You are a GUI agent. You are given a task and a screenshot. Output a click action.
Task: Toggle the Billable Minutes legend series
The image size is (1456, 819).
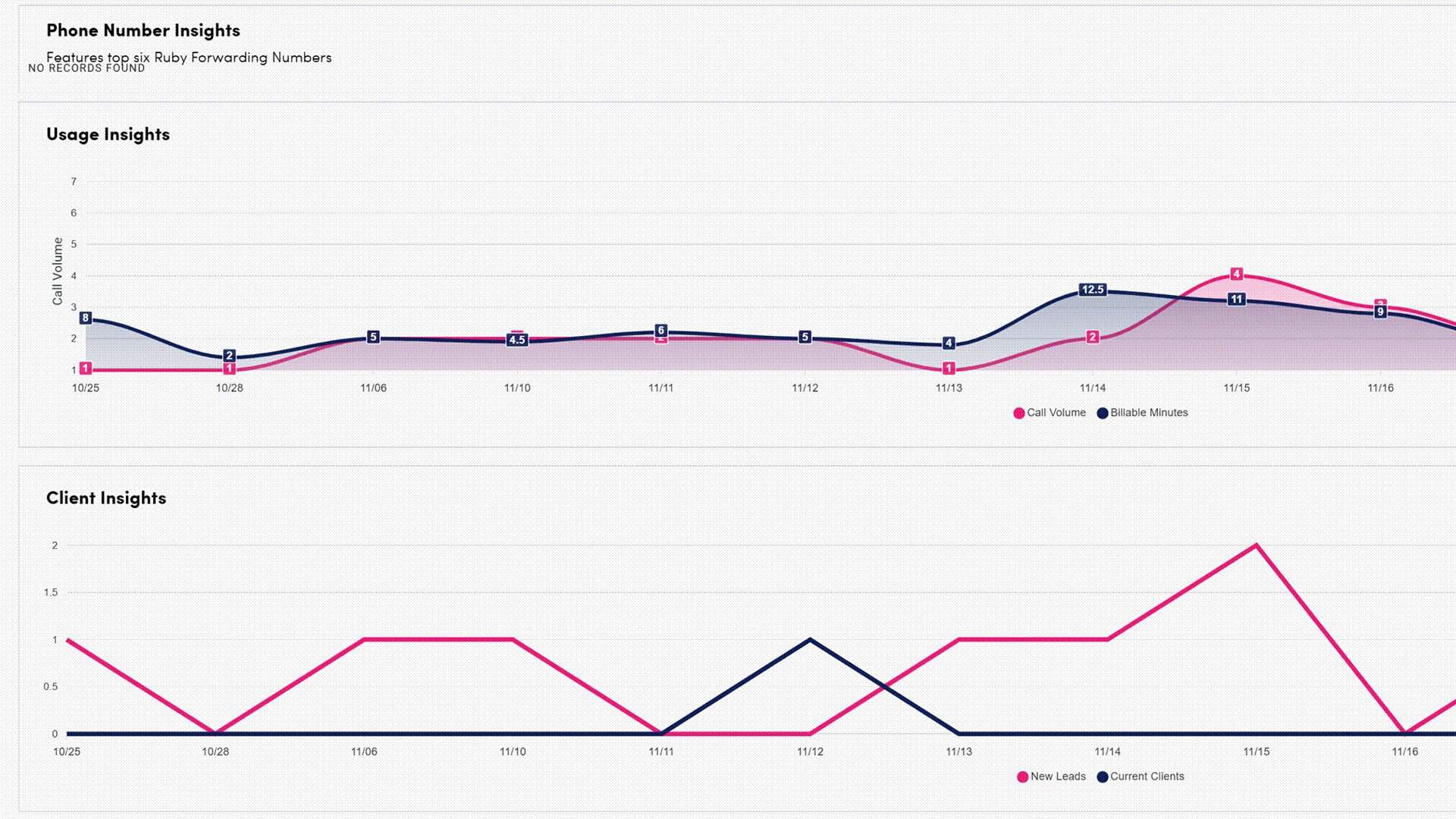pos(1142,413)
